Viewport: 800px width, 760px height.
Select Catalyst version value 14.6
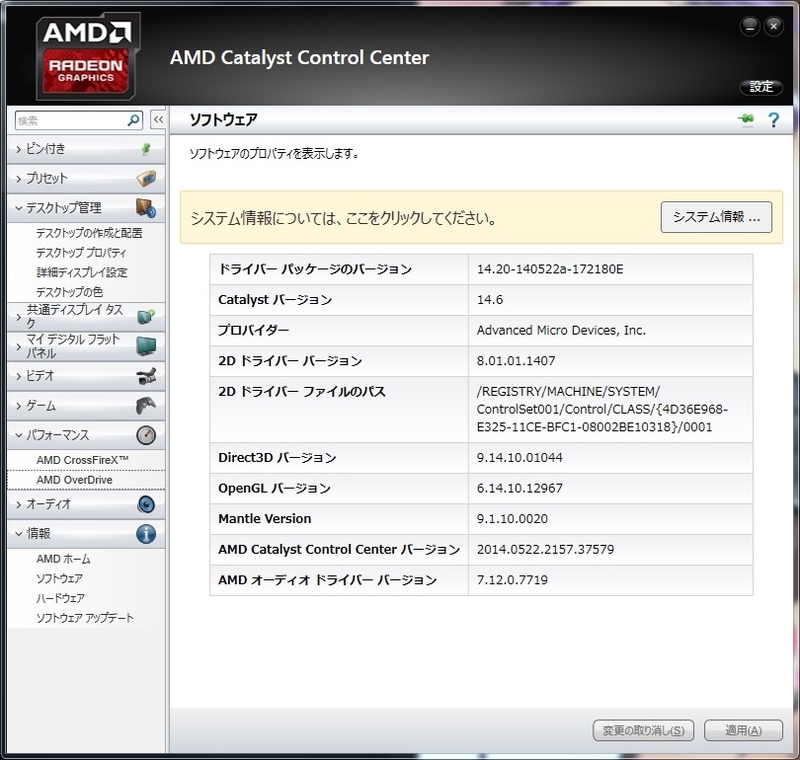tap(490, 300)
